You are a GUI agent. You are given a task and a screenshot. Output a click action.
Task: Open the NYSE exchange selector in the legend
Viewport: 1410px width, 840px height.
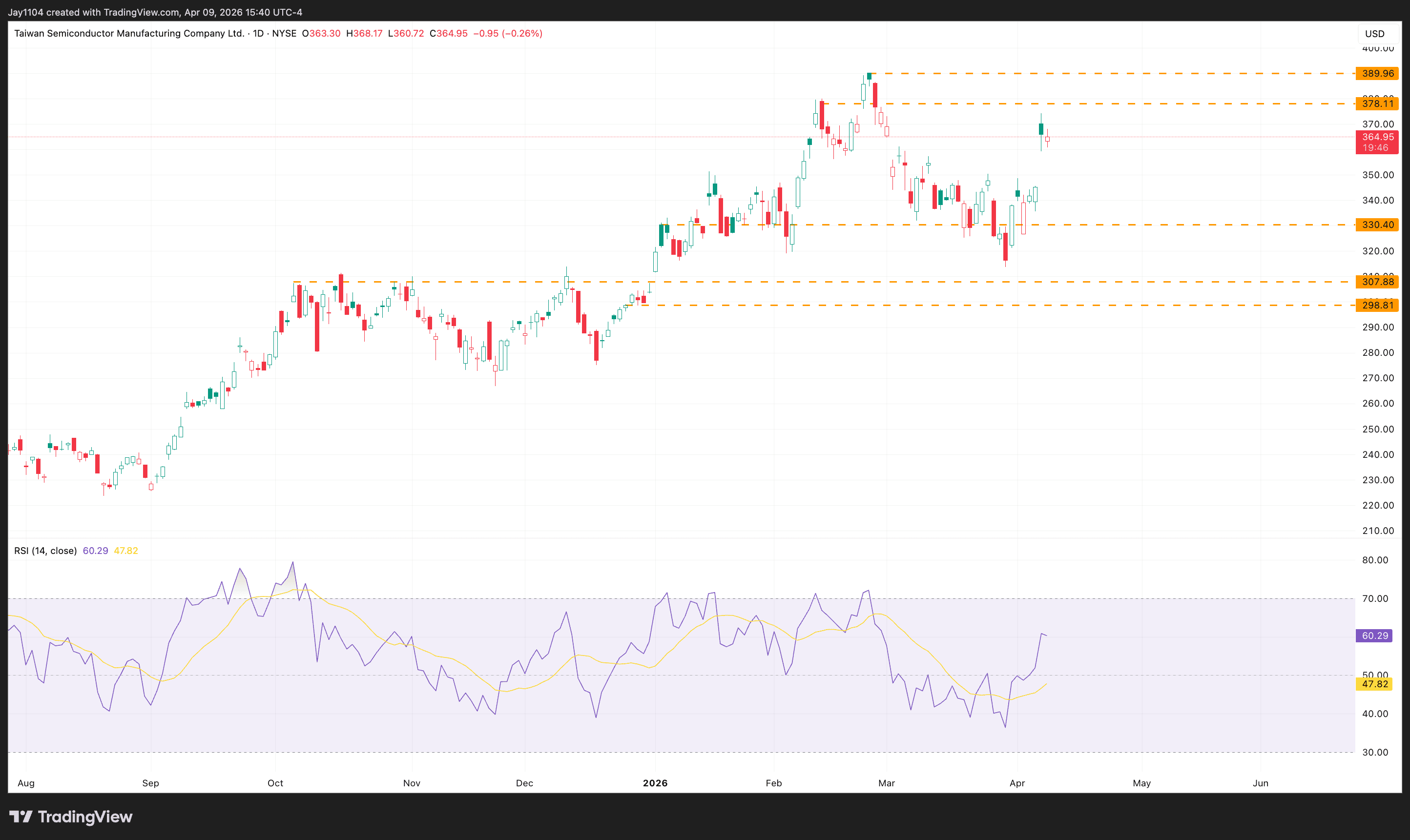pyautogui.click(x=286, y=33)
